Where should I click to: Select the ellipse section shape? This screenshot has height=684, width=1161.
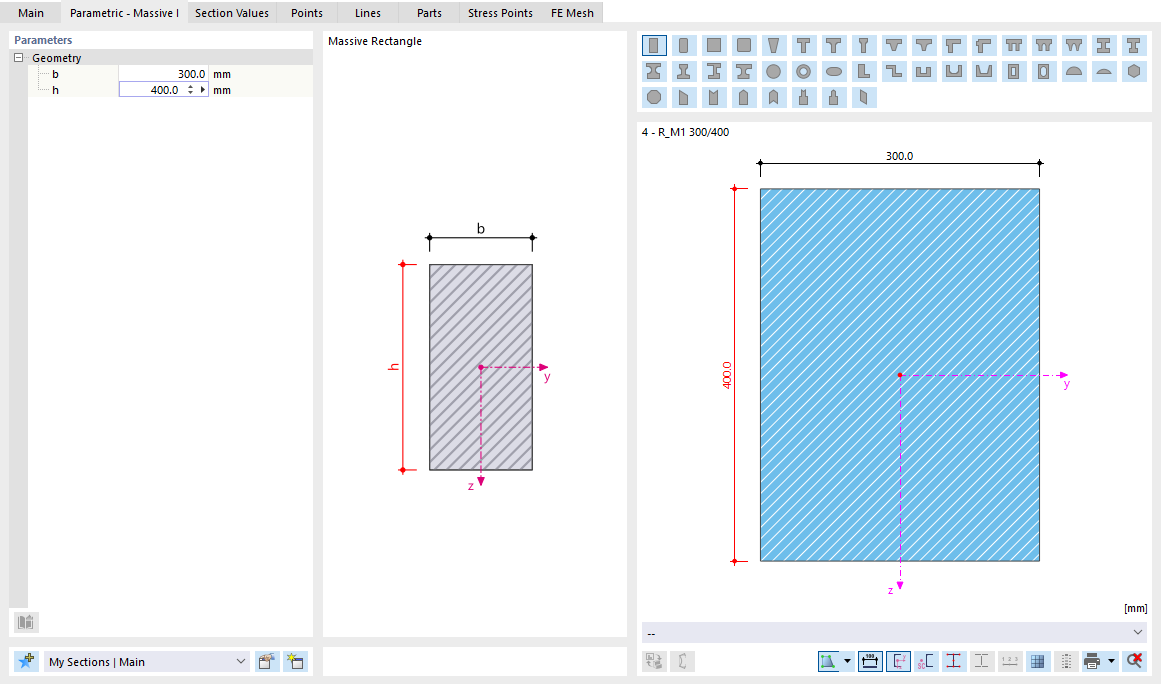tap(834, 71)
